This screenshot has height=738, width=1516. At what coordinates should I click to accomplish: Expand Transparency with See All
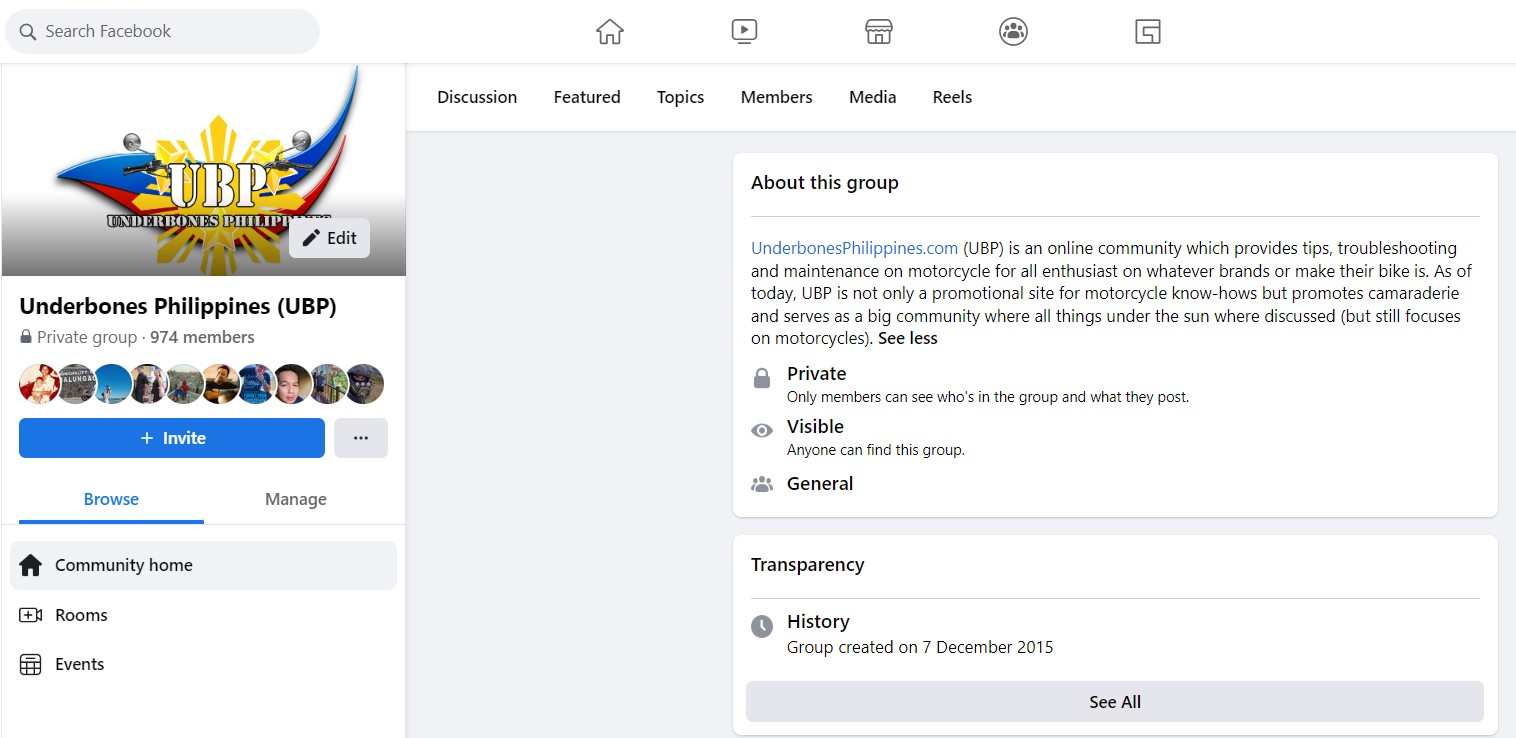pyautogui.click(x=1114, y=702)
